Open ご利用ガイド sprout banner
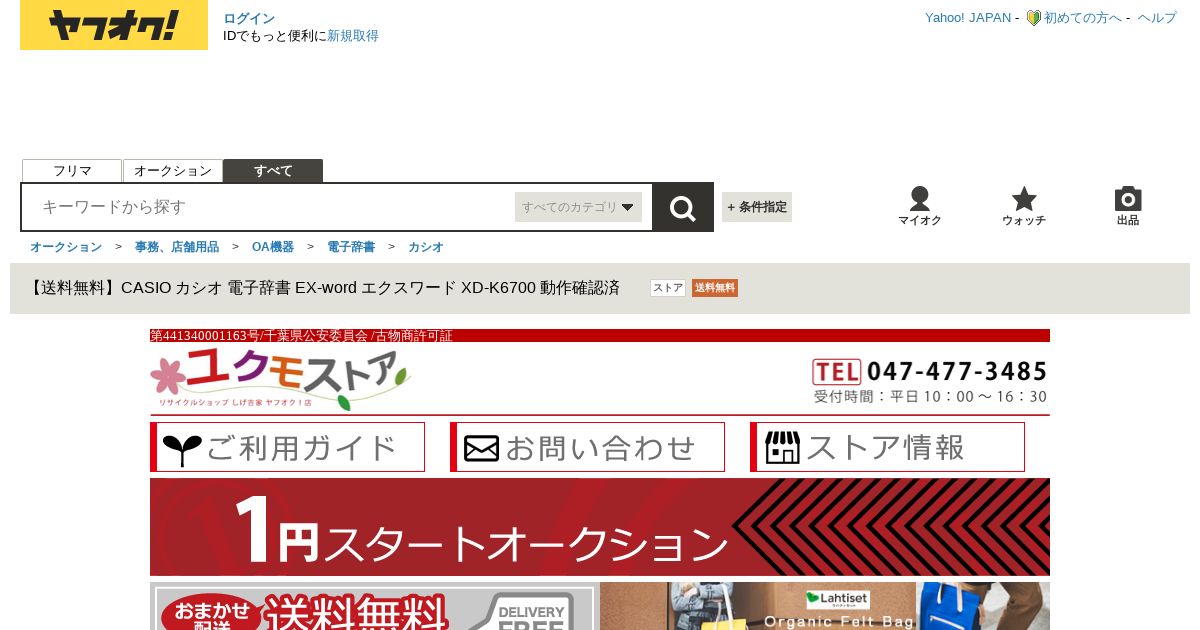 [288, 447]
